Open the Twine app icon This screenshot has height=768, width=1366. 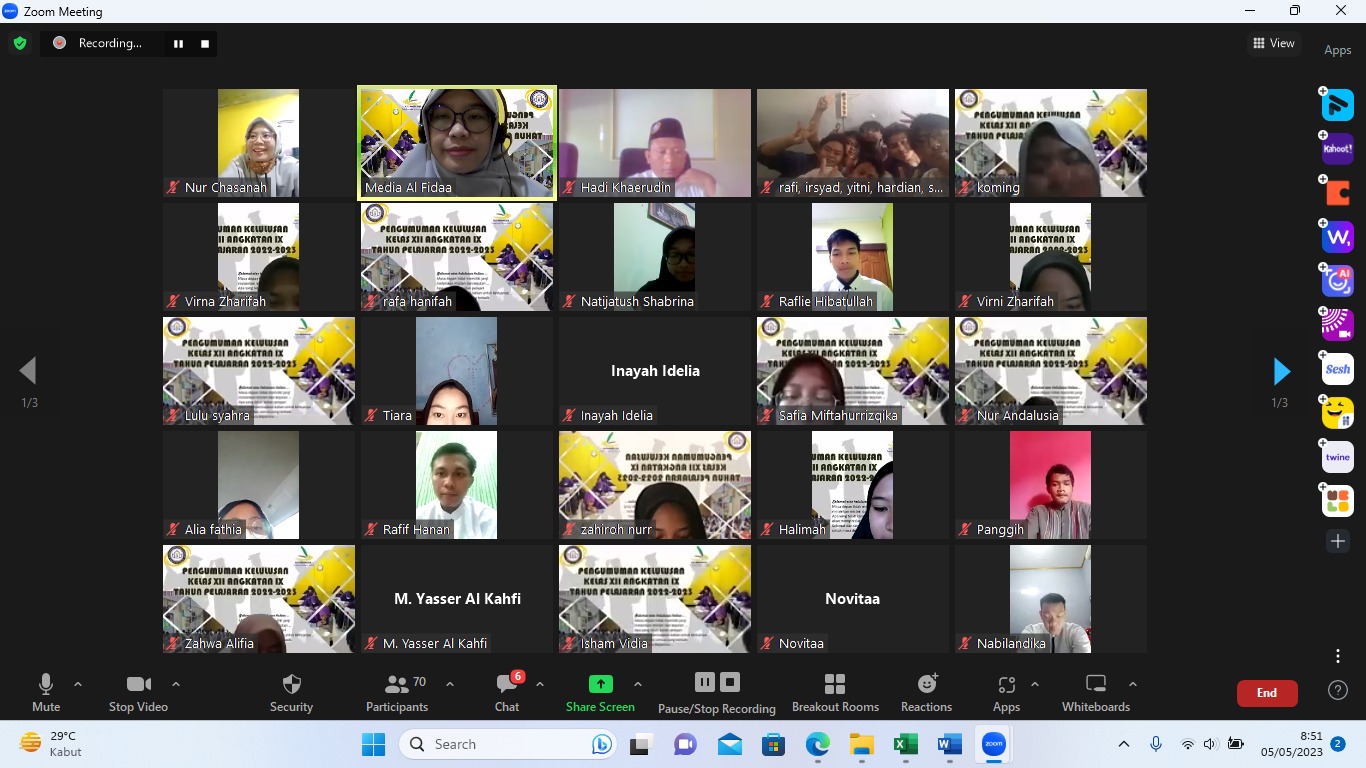1337,457
